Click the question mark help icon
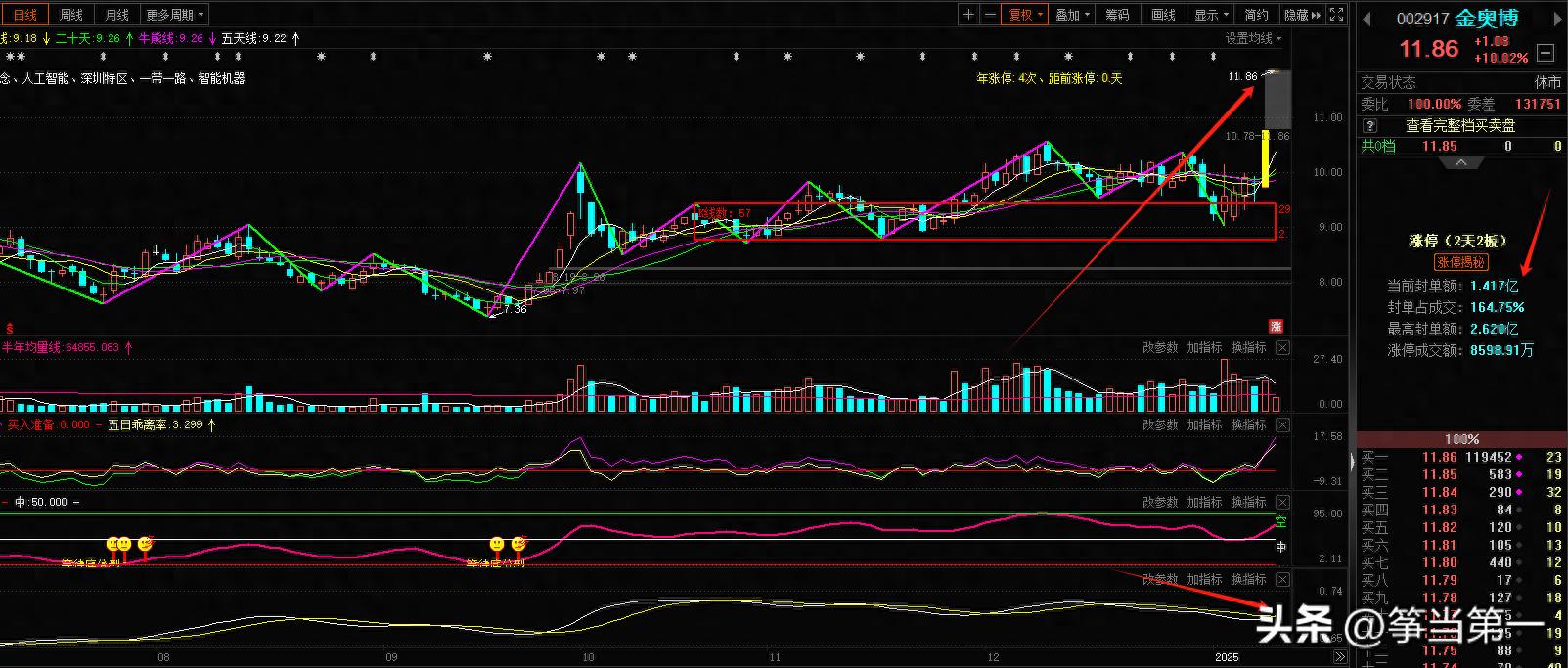The height and width of the screenshot is (668, 1568). (1369, 126)
